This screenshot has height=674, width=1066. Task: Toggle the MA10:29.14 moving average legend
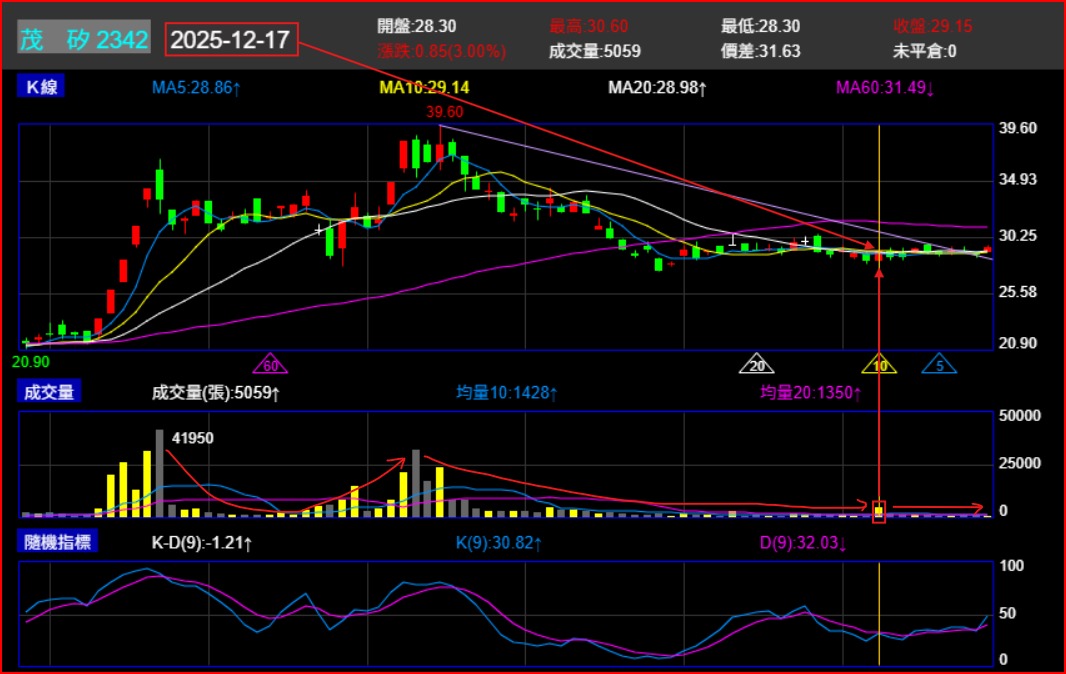pyautogui.click(x=424, y=88)
